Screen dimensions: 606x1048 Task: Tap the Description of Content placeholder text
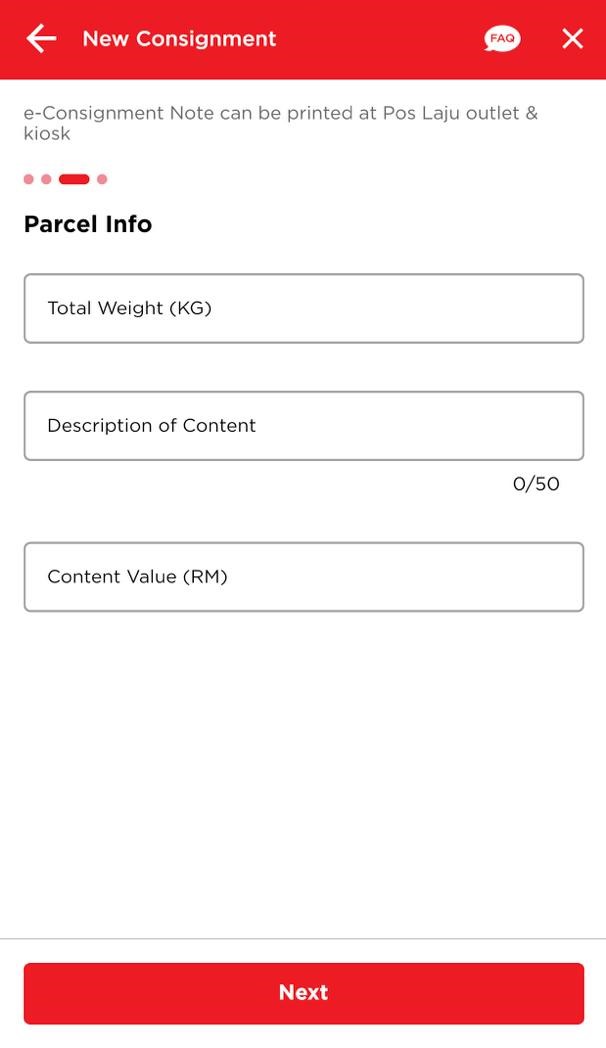[151, 426]
